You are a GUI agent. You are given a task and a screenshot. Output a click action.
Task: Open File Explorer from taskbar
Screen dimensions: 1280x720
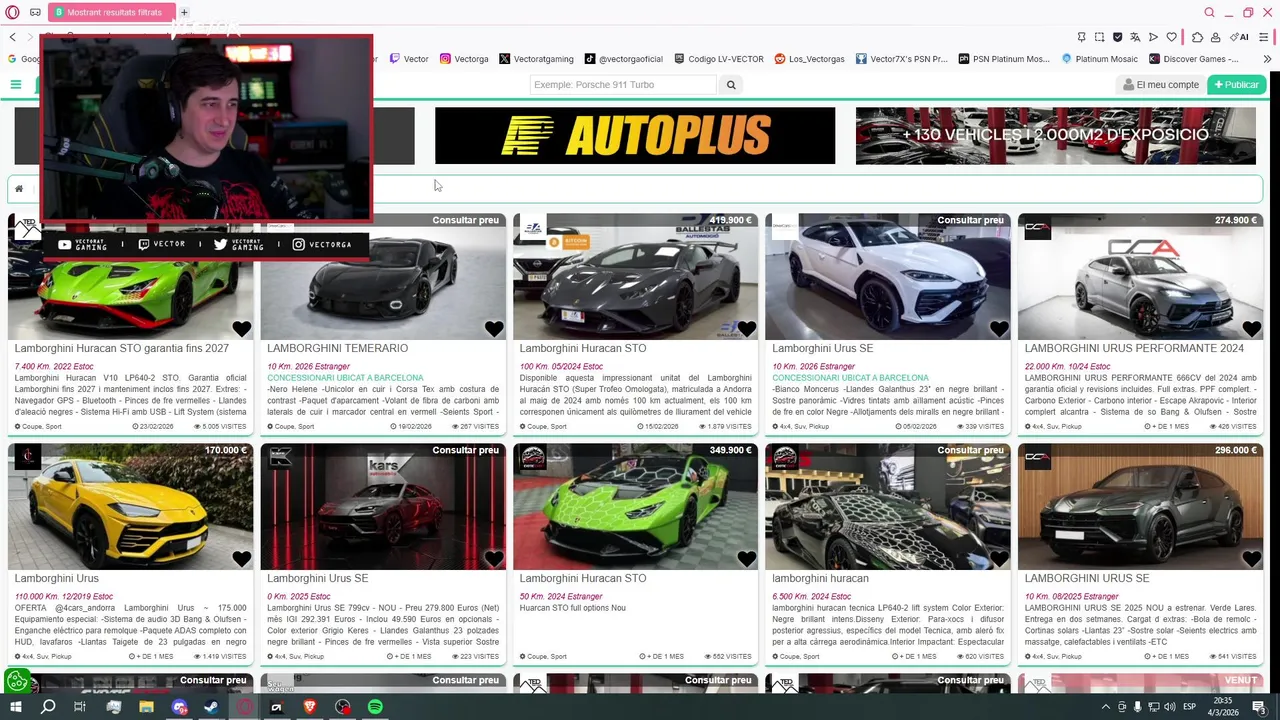[146, 707]
